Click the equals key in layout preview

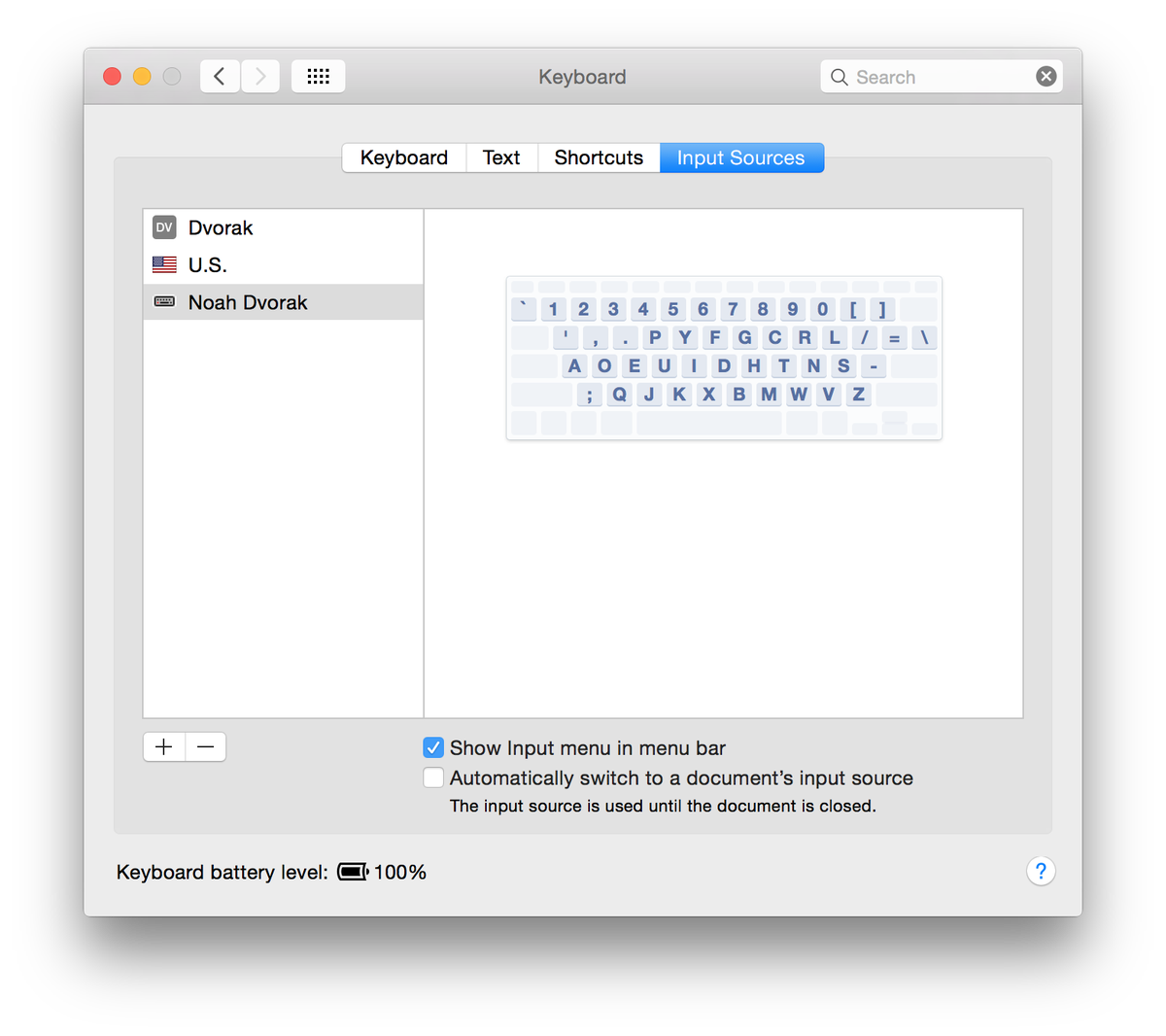point(894,337)
